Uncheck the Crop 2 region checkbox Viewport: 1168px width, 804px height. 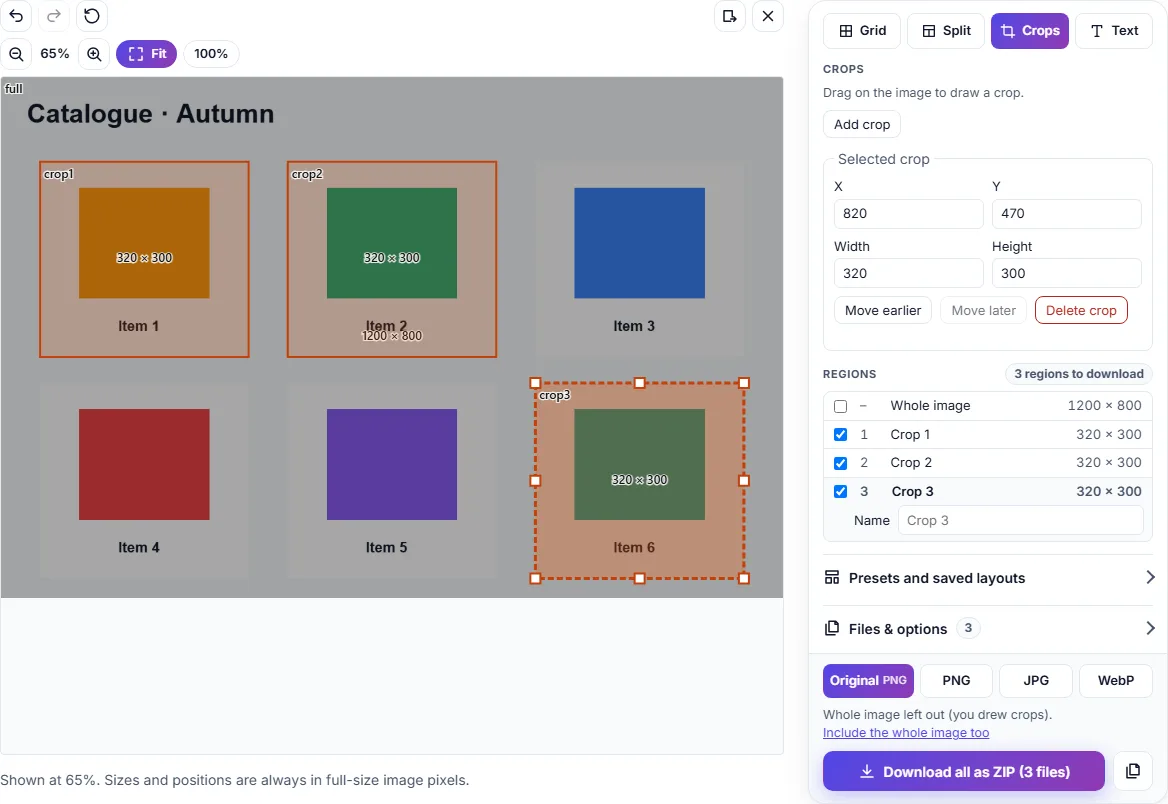click(840, 463)
